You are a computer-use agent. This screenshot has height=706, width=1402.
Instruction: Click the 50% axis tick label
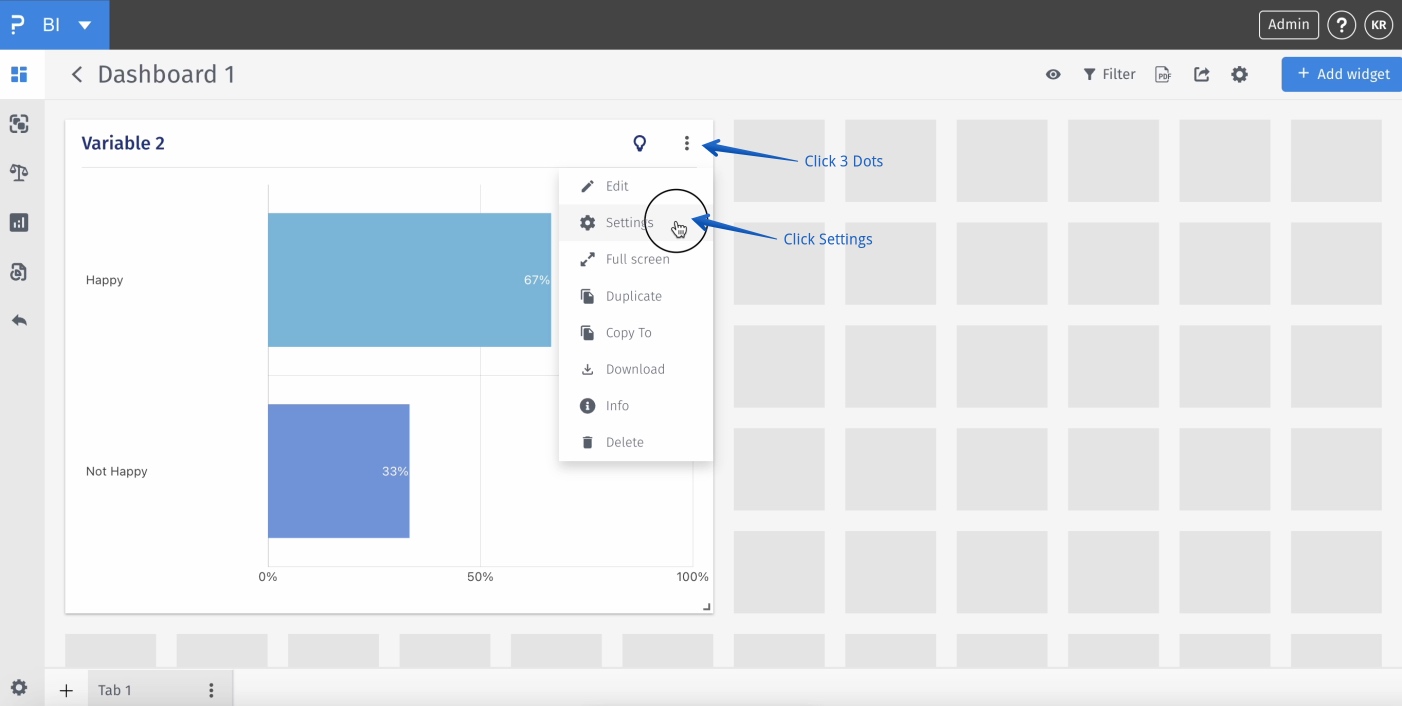tap(480, 577)
